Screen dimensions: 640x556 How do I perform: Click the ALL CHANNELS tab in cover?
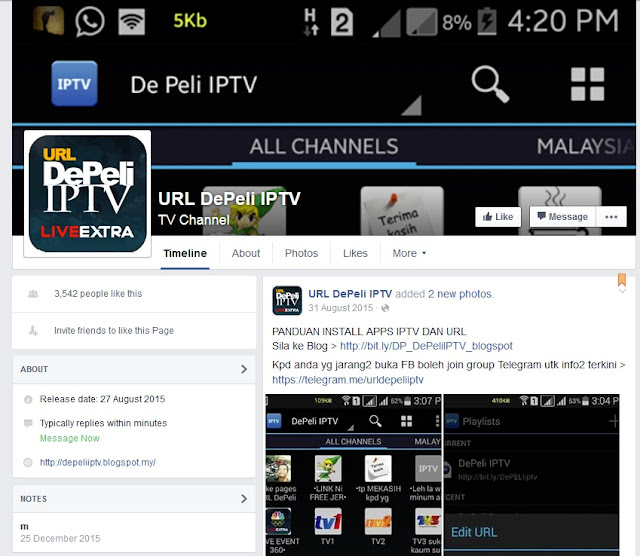coord(324,146)
